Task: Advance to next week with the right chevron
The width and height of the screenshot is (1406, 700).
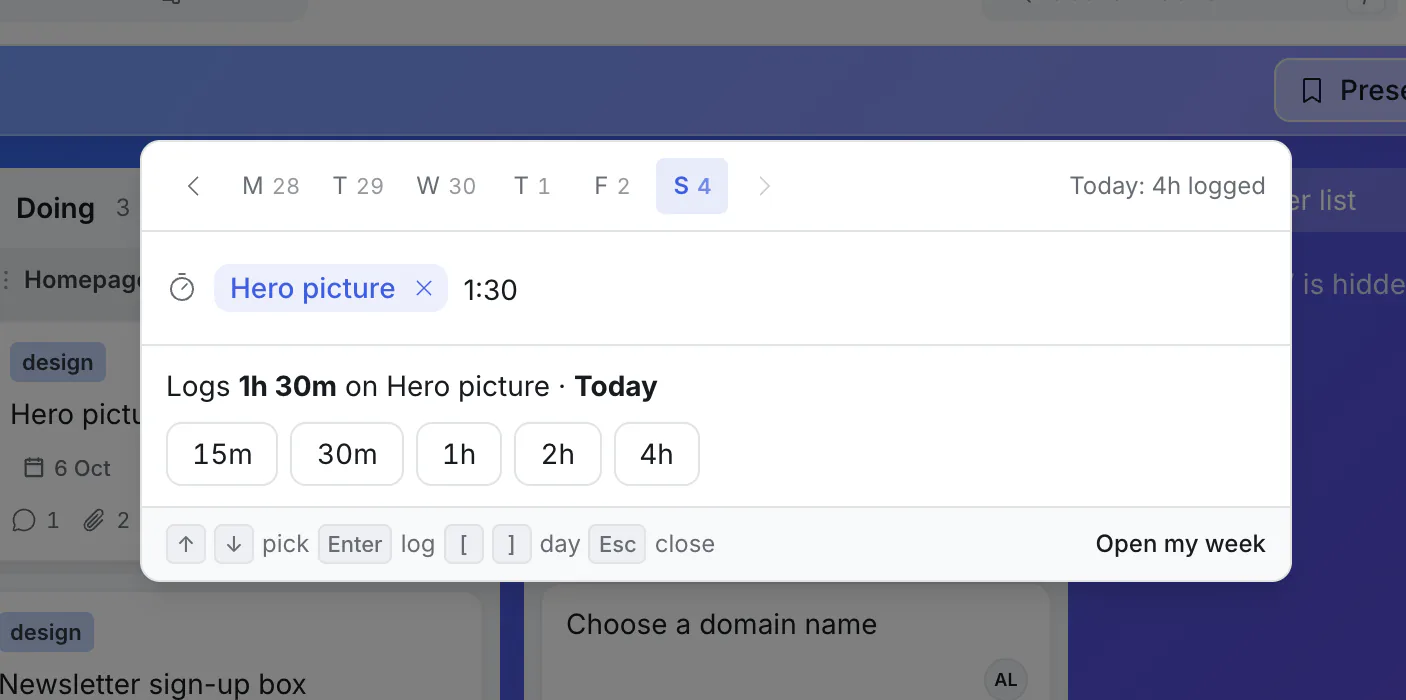Action: 765,186
